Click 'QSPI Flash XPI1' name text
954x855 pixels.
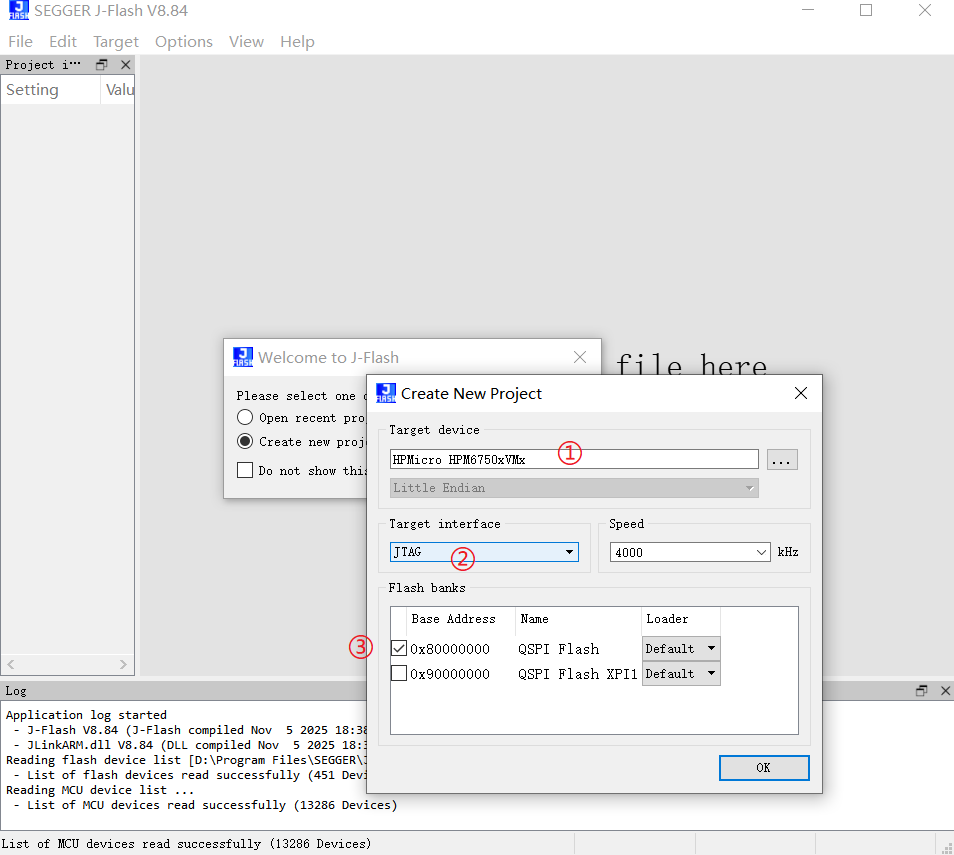[x=577, y=674]
